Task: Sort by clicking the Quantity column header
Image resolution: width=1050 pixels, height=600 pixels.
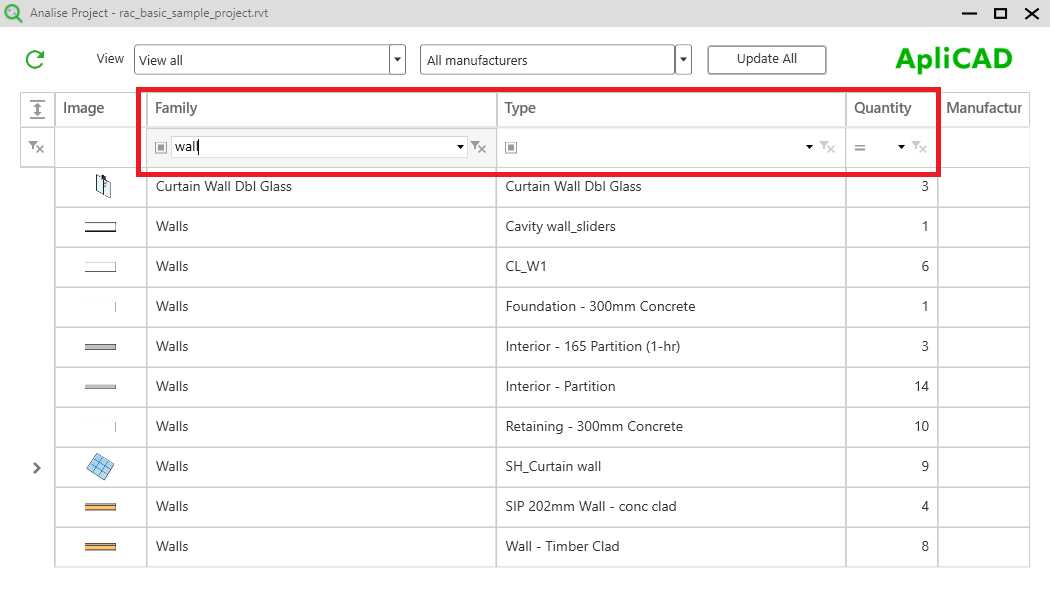Action: pyautogui.click(x=881, y=108)
